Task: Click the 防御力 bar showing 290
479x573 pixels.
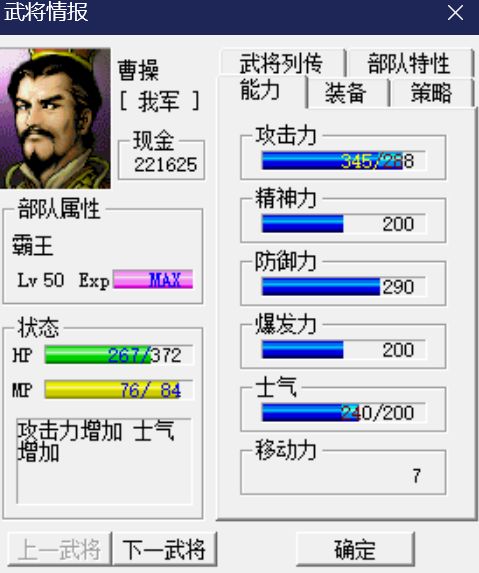Action: (344, 286)
